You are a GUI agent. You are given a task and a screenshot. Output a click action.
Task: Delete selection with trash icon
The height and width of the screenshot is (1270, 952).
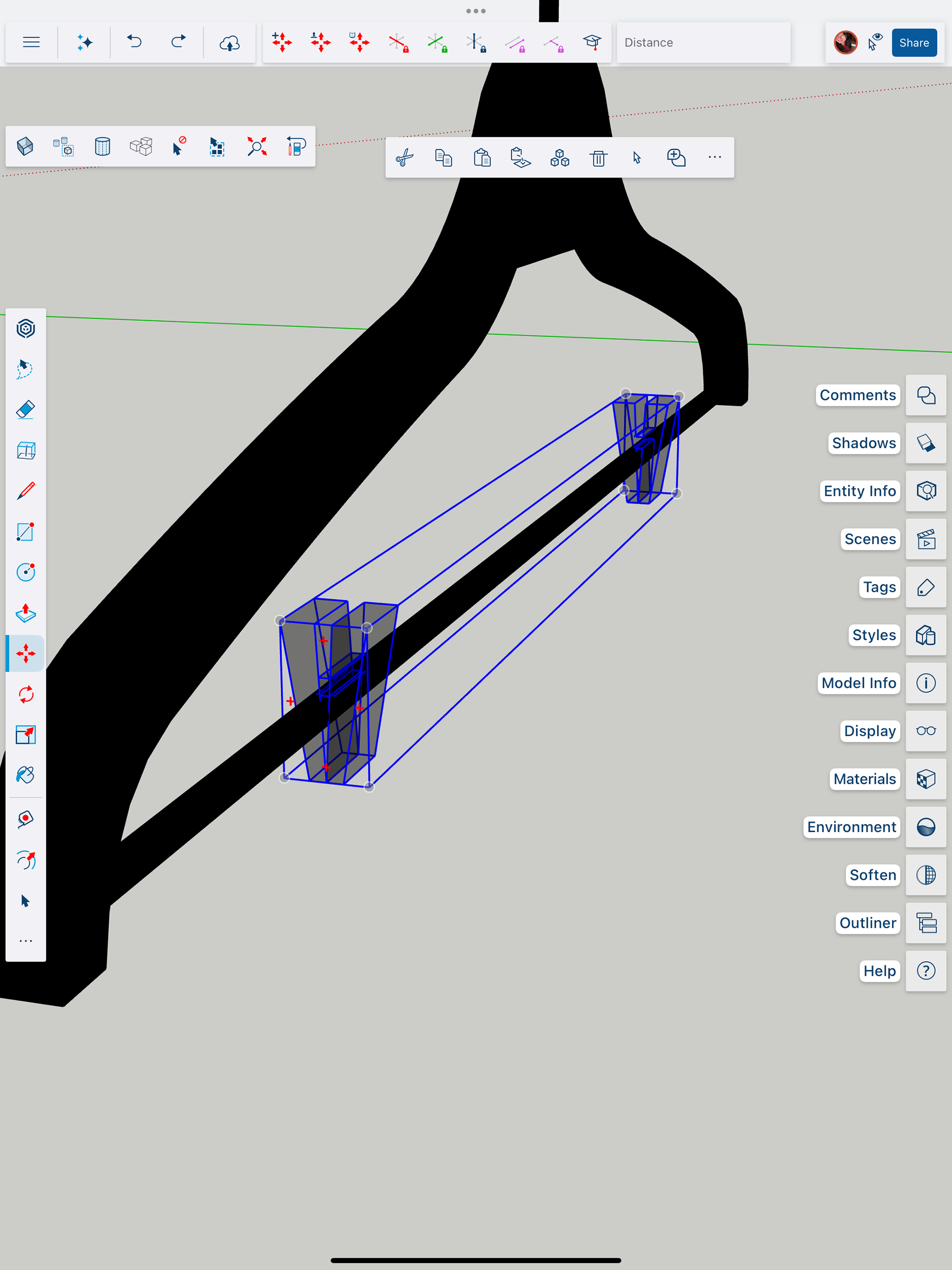click(598, 157)
